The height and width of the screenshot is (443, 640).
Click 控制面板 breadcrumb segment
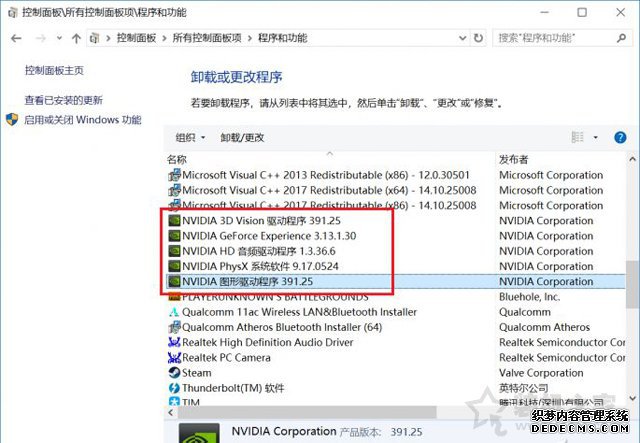[x=136, y=38]
